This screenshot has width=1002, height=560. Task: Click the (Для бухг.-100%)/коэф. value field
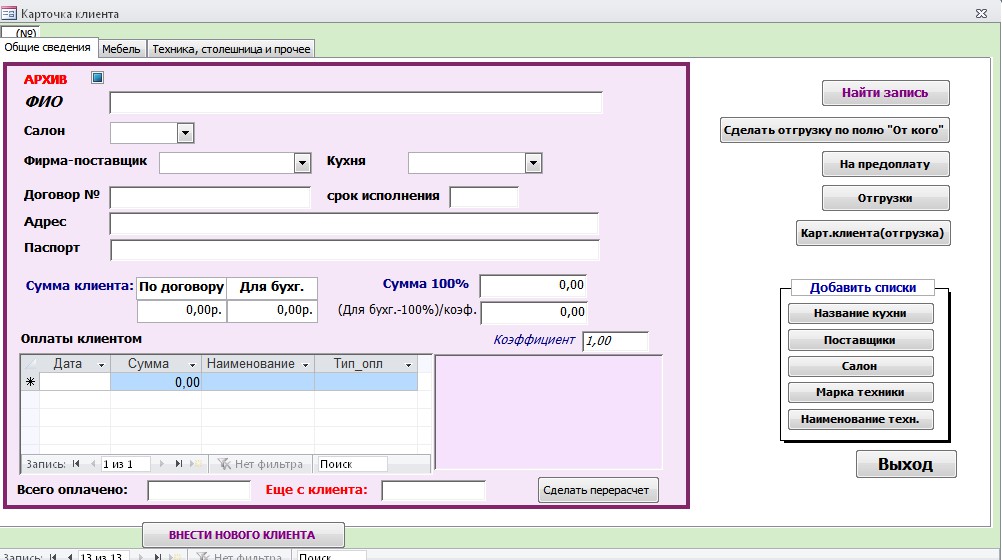click(x=534, y=312)
